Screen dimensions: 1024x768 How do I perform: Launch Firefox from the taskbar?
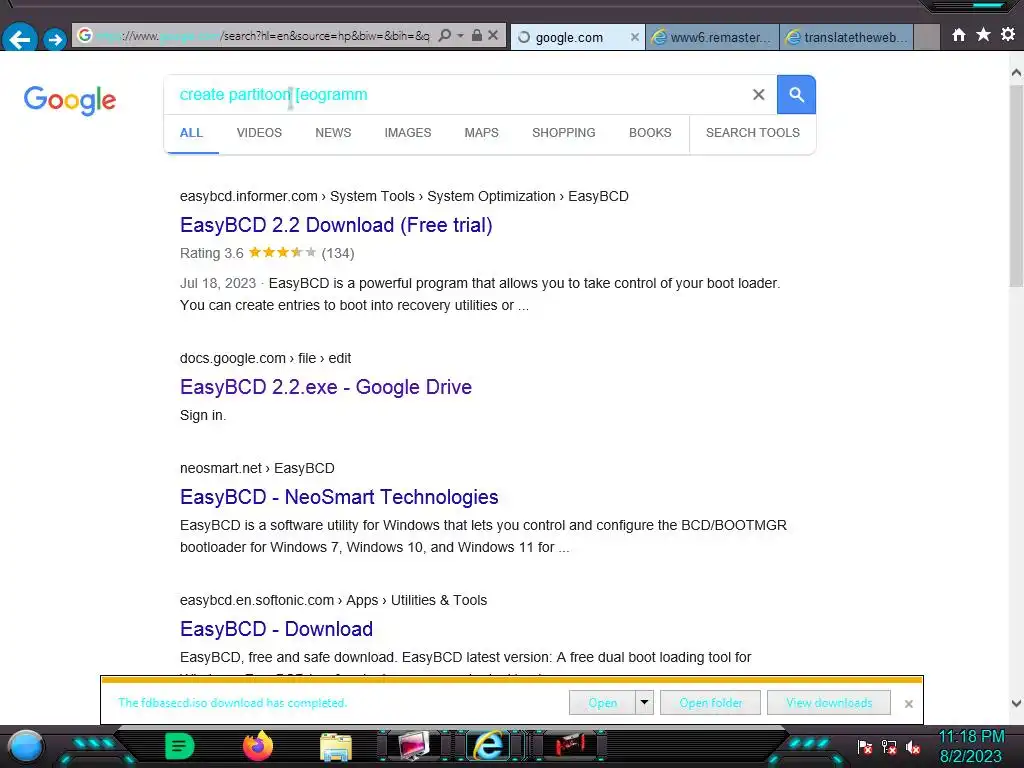(258, 746)
